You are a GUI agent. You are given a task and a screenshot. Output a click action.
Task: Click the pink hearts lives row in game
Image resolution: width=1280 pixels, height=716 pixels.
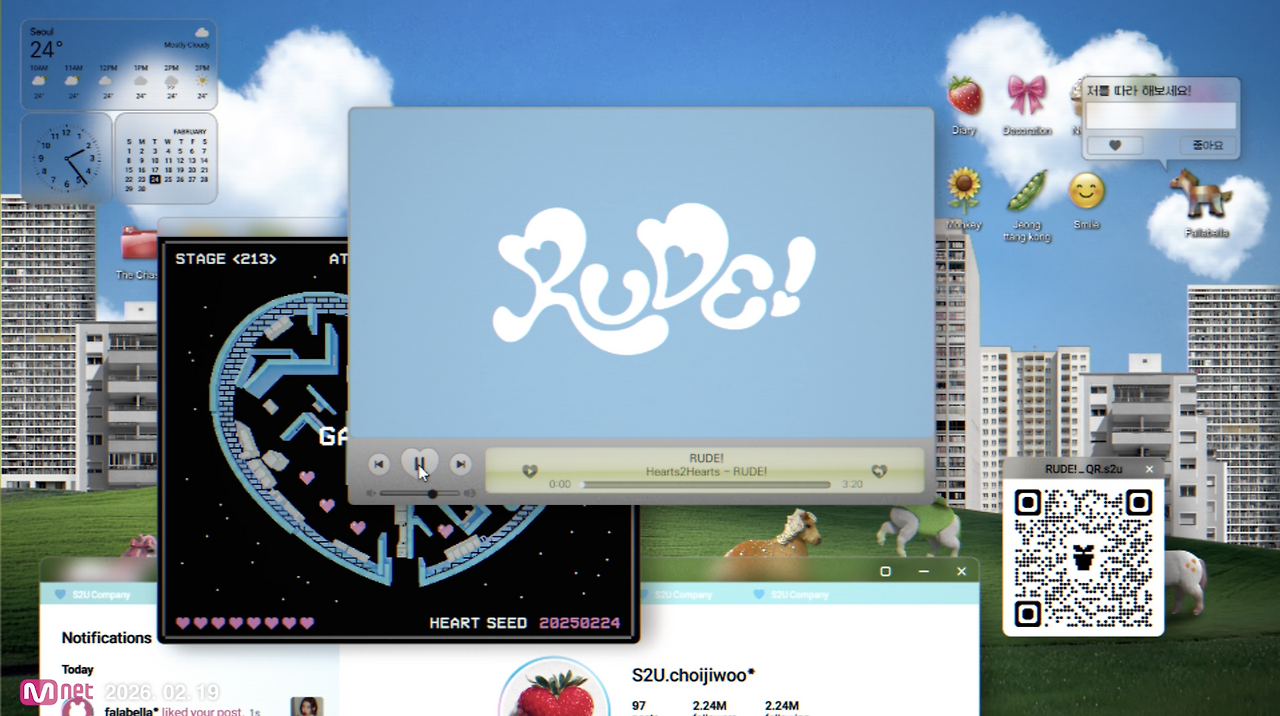coord(245,623)
